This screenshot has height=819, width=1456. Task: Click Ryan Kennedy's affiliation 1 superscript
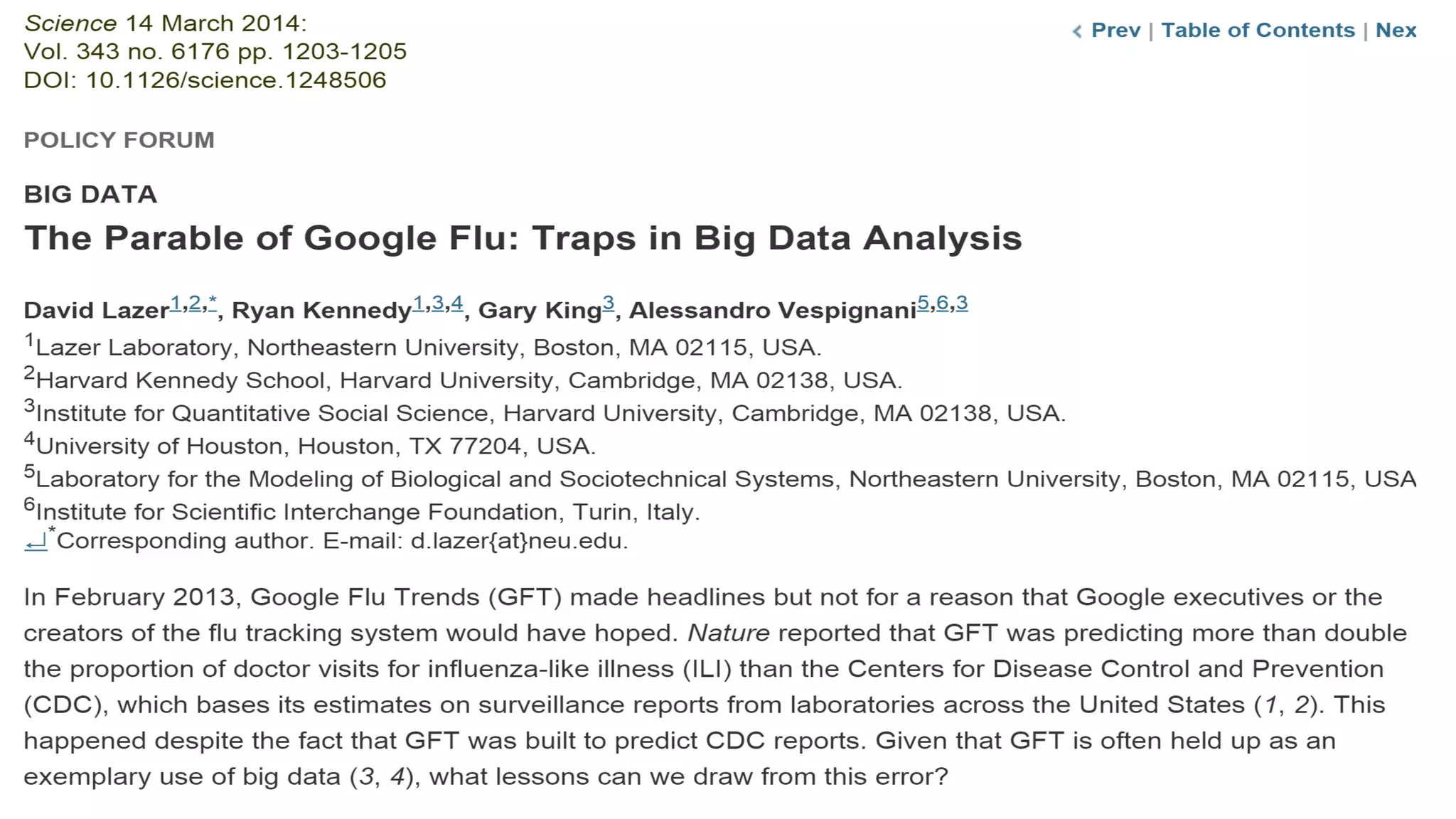tap(418, 304)
